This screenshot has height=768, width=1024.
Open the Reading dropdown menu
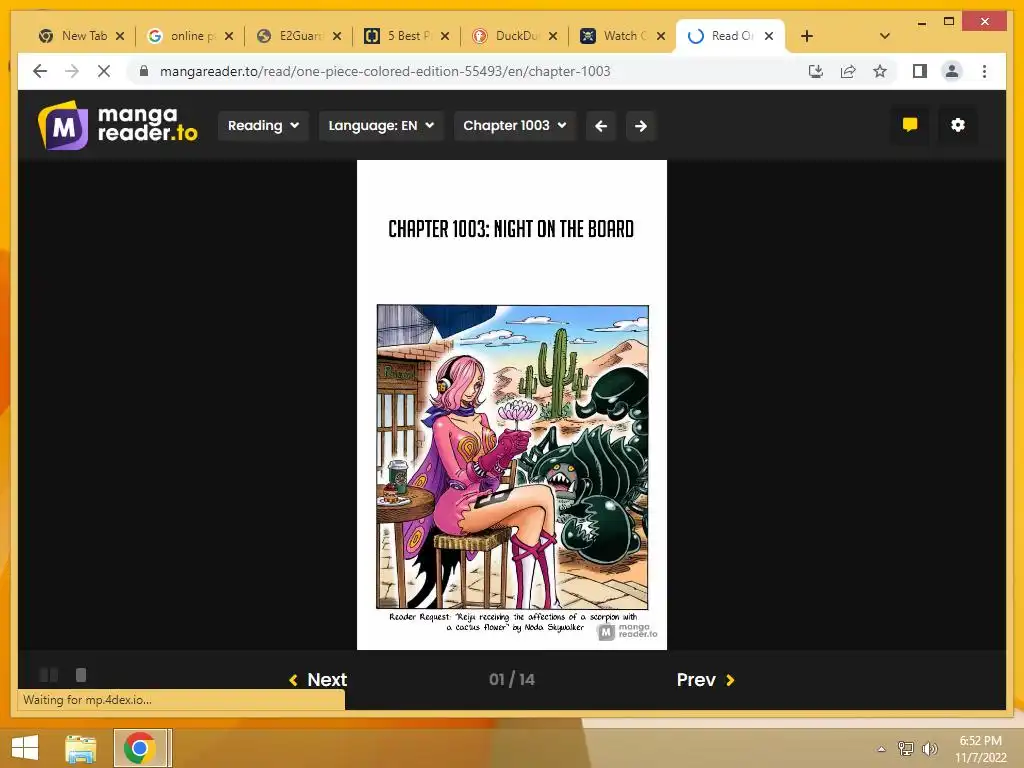[x=263, y=125]
